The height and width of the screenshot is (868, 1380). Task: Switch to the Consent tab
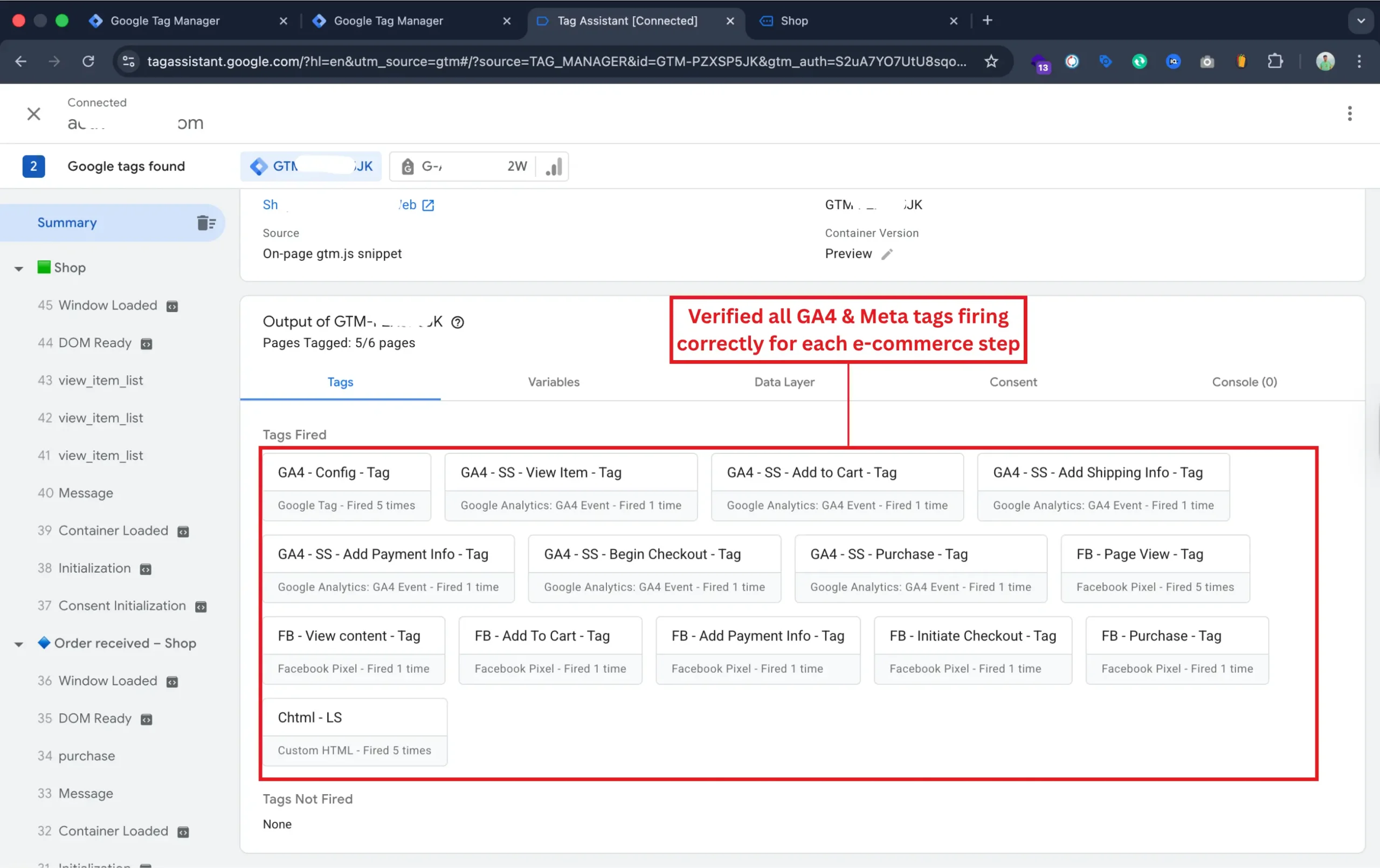(1013, 382)
